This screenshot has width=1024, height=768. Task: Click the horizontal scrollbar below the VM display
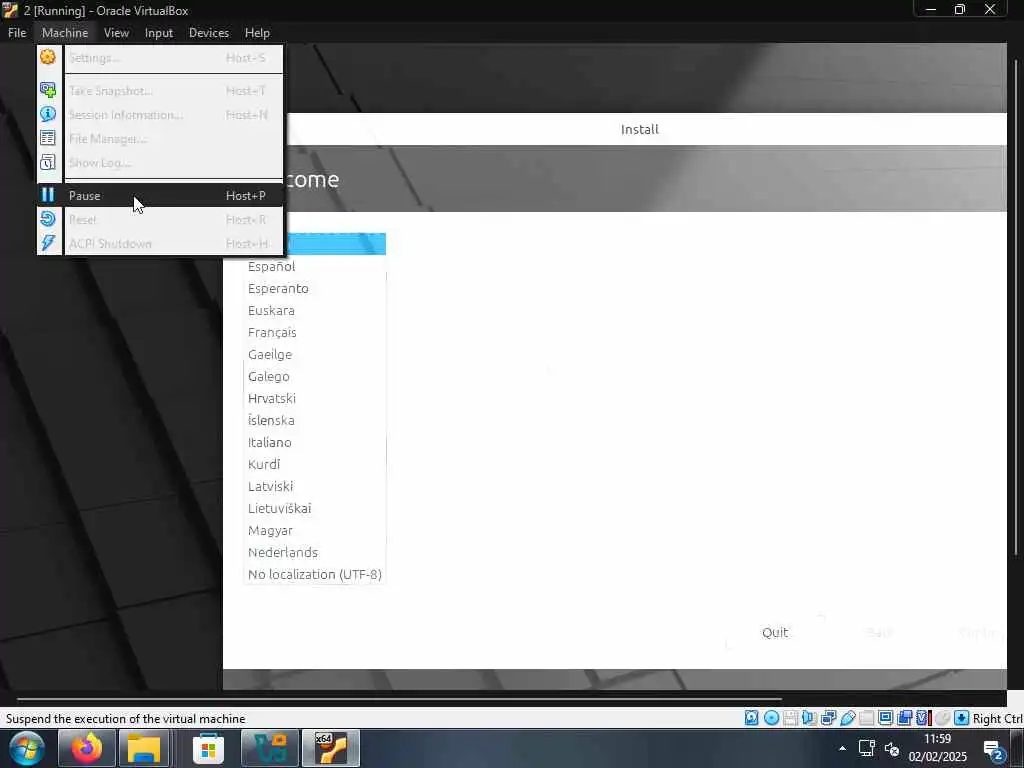(398, 699)
